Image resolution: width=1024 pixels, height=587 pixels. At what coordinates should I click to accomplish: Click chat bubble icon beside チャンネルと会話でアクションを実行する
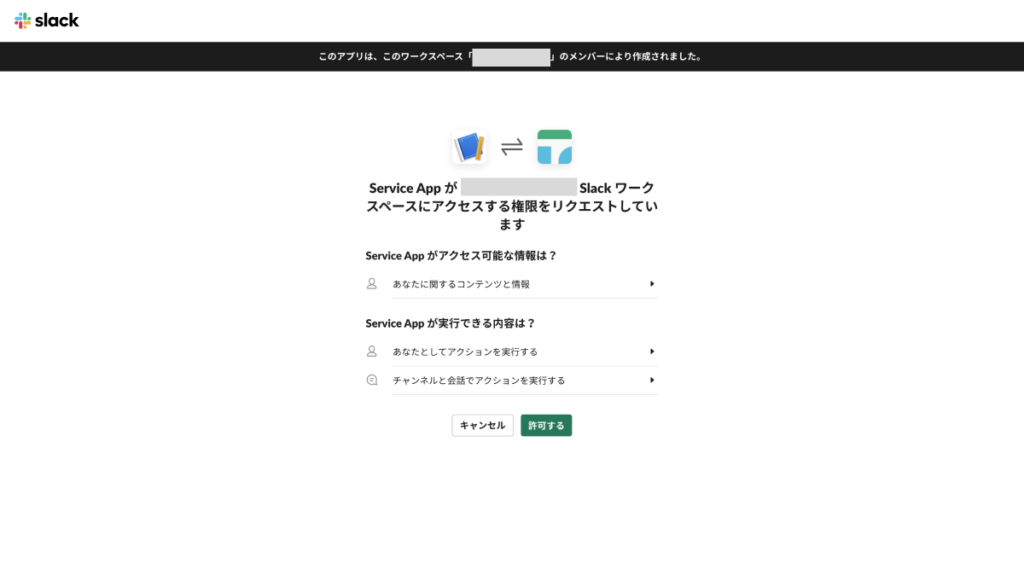pyautogui.click(x=372, y=380)
